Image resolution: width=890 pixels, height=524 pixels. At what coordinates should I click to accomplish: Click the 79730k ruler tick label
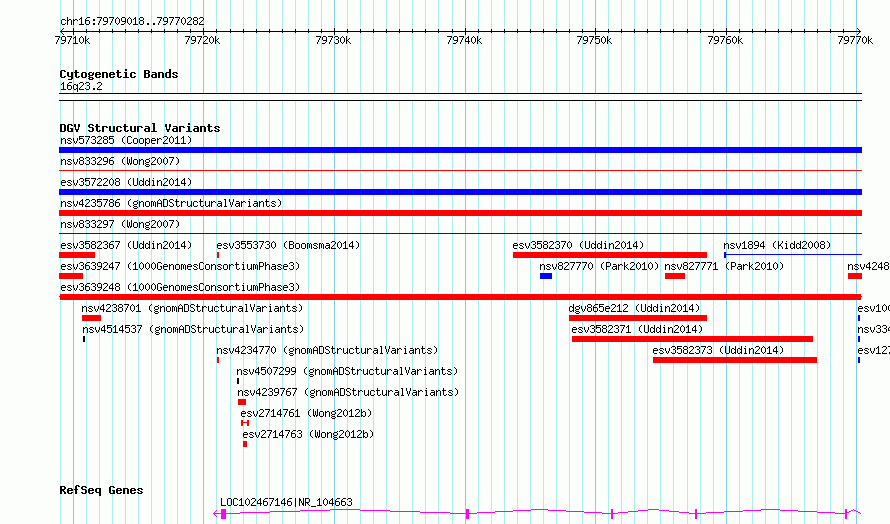[x=333, y=40]
